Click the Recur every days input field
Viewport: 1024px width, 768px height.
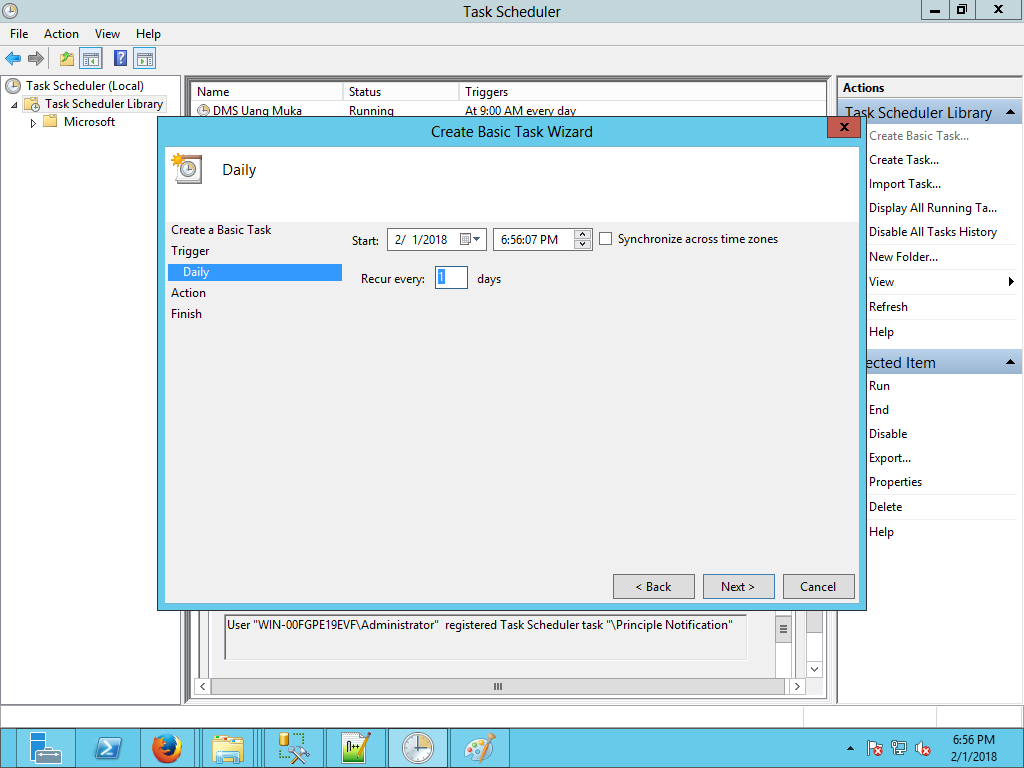click(x=452, y=278)
